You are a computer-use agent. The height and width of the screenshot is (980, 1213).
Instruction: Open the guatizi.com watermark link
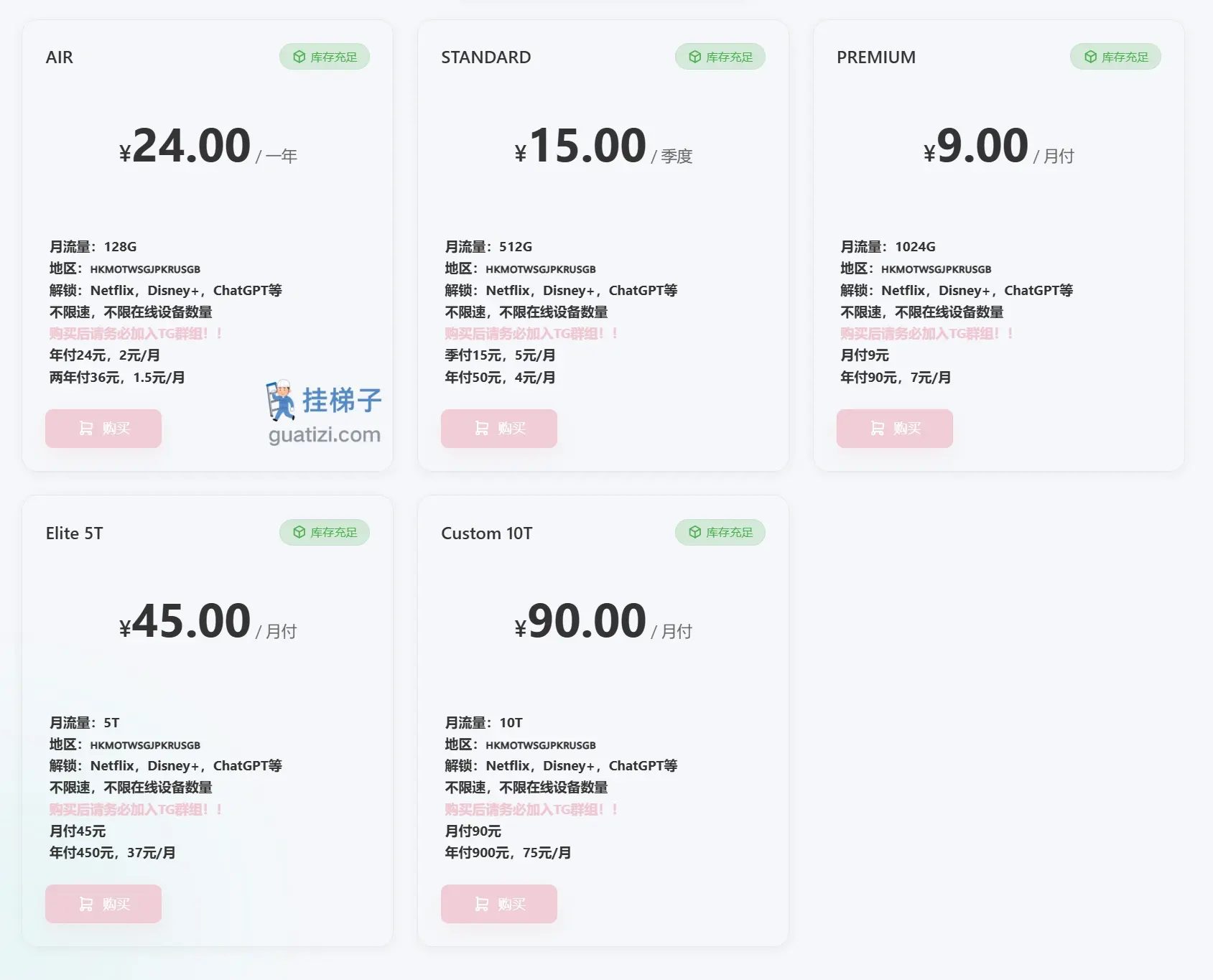point(325,434)
